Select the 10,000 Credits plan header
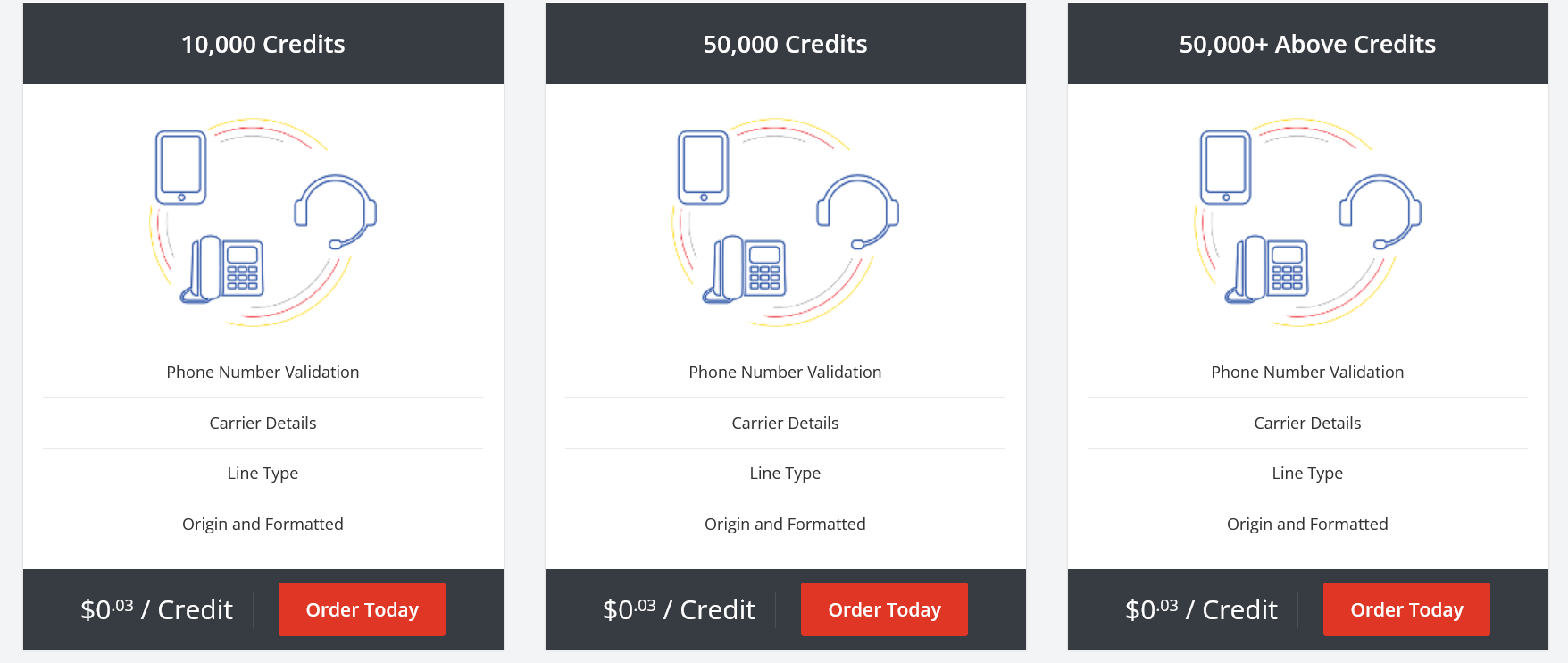 coord(263,43)
